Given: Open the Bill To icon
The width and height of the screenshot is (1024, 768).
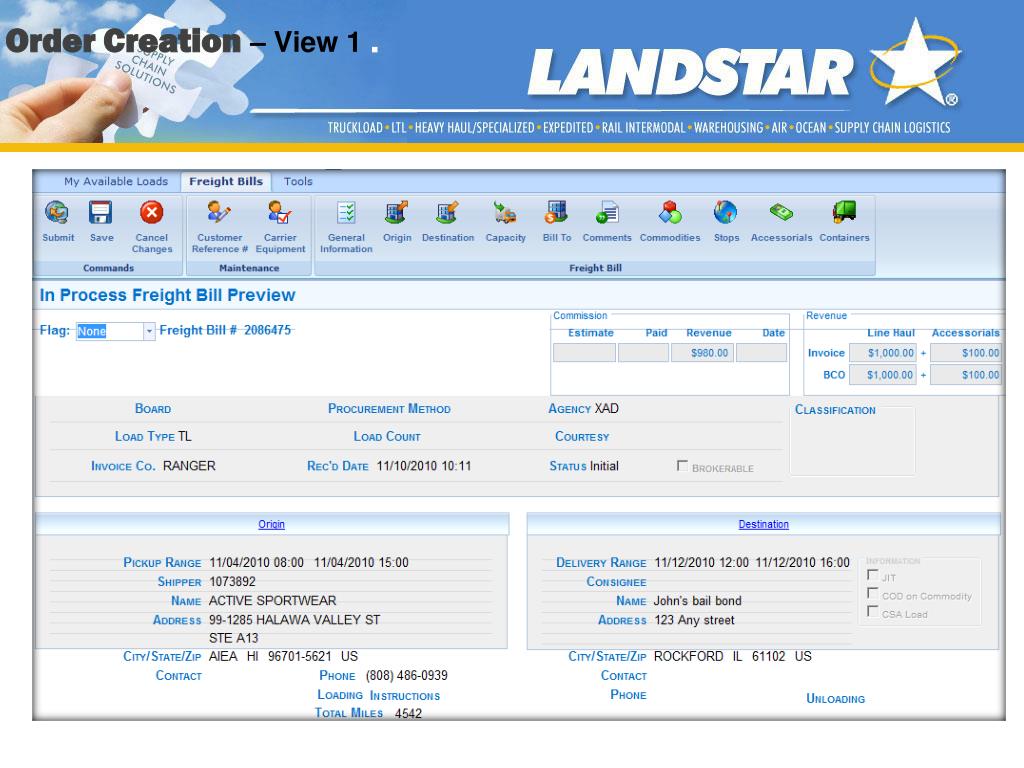Looking at the screenshot, I should [x=556, y=213].
